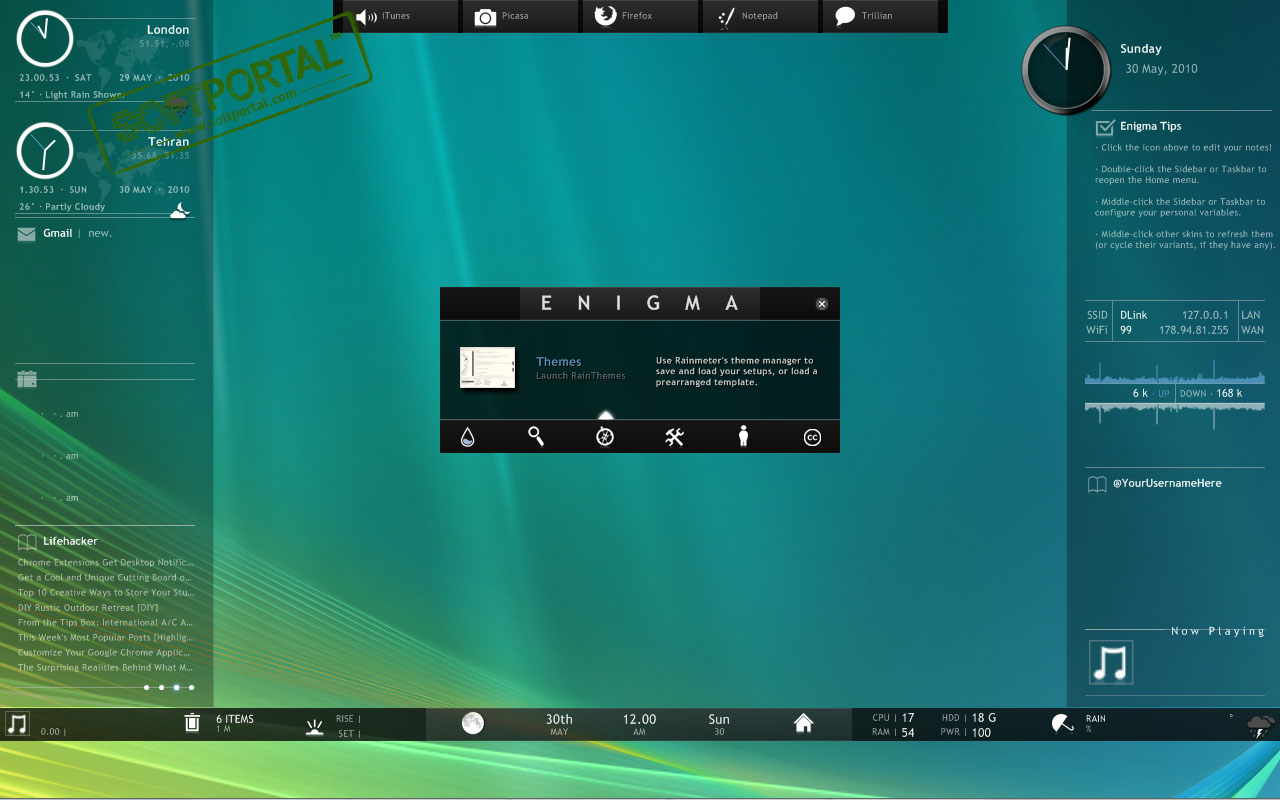Click the magnifying glass icon in Enigma menu
This screenshot has height=800, width=1280.
click(x=536, y=436)
